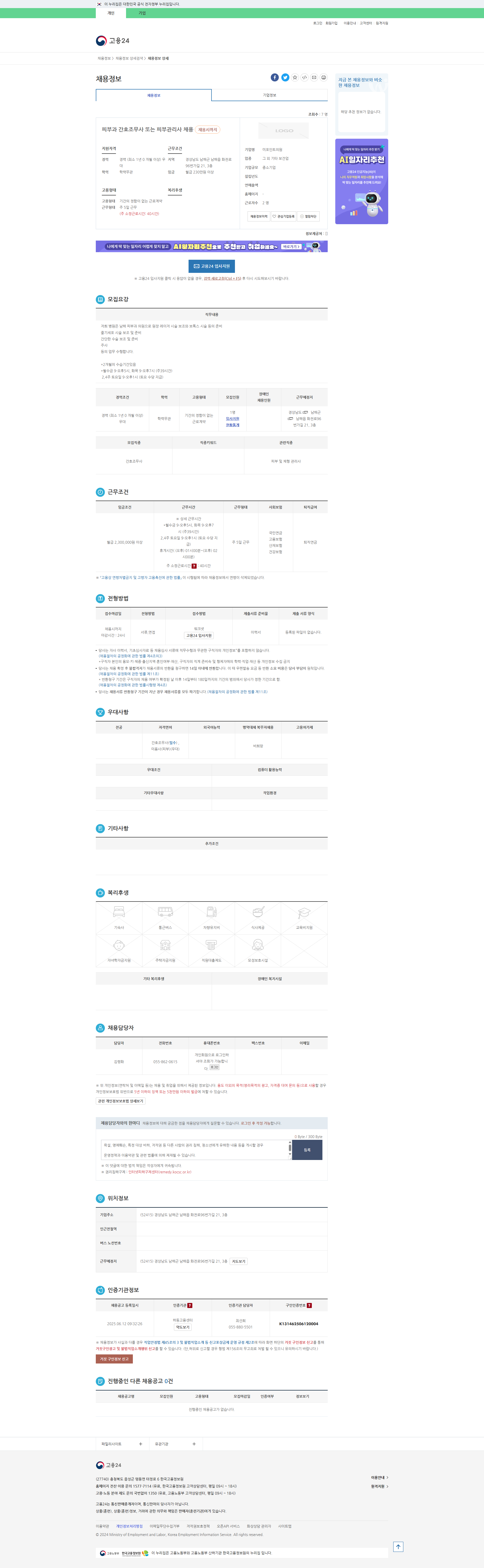484x1568 pixels.
Task: Switch to the 개인 tab
Action: click(111, 13)
